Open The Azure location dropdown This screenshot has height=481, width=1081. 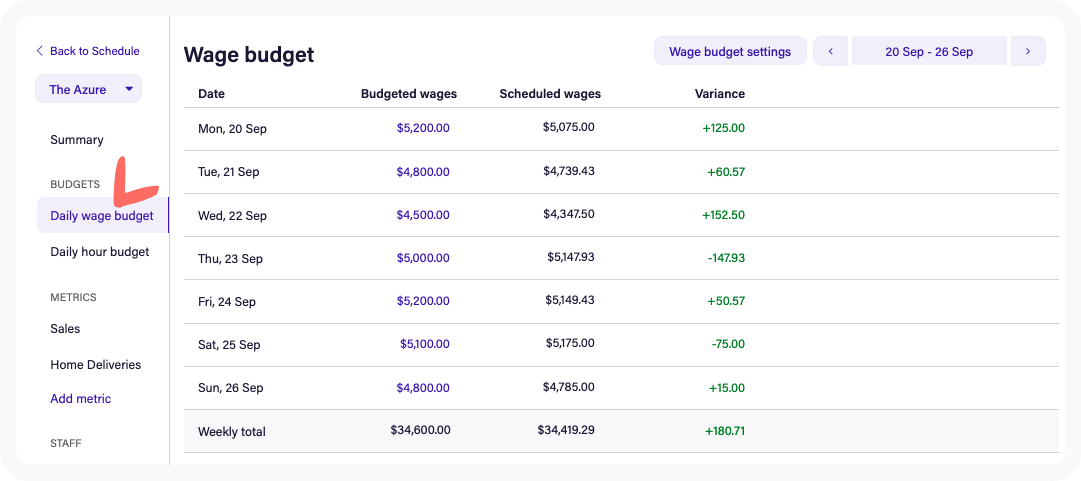click(x=88, y=89)
